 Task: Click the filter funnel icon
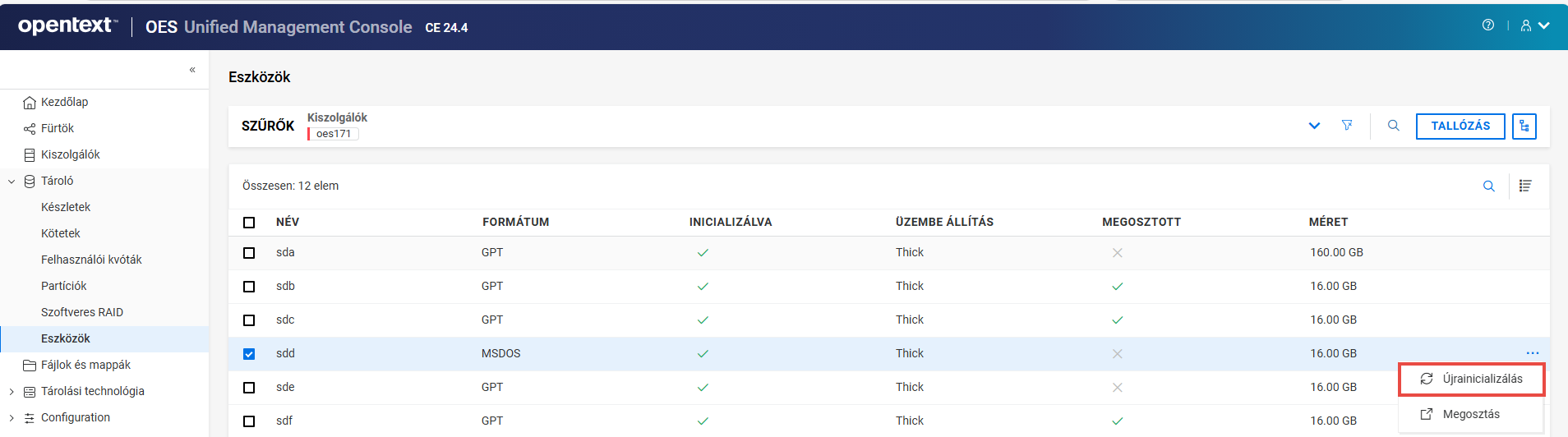tap(1347, 126)
